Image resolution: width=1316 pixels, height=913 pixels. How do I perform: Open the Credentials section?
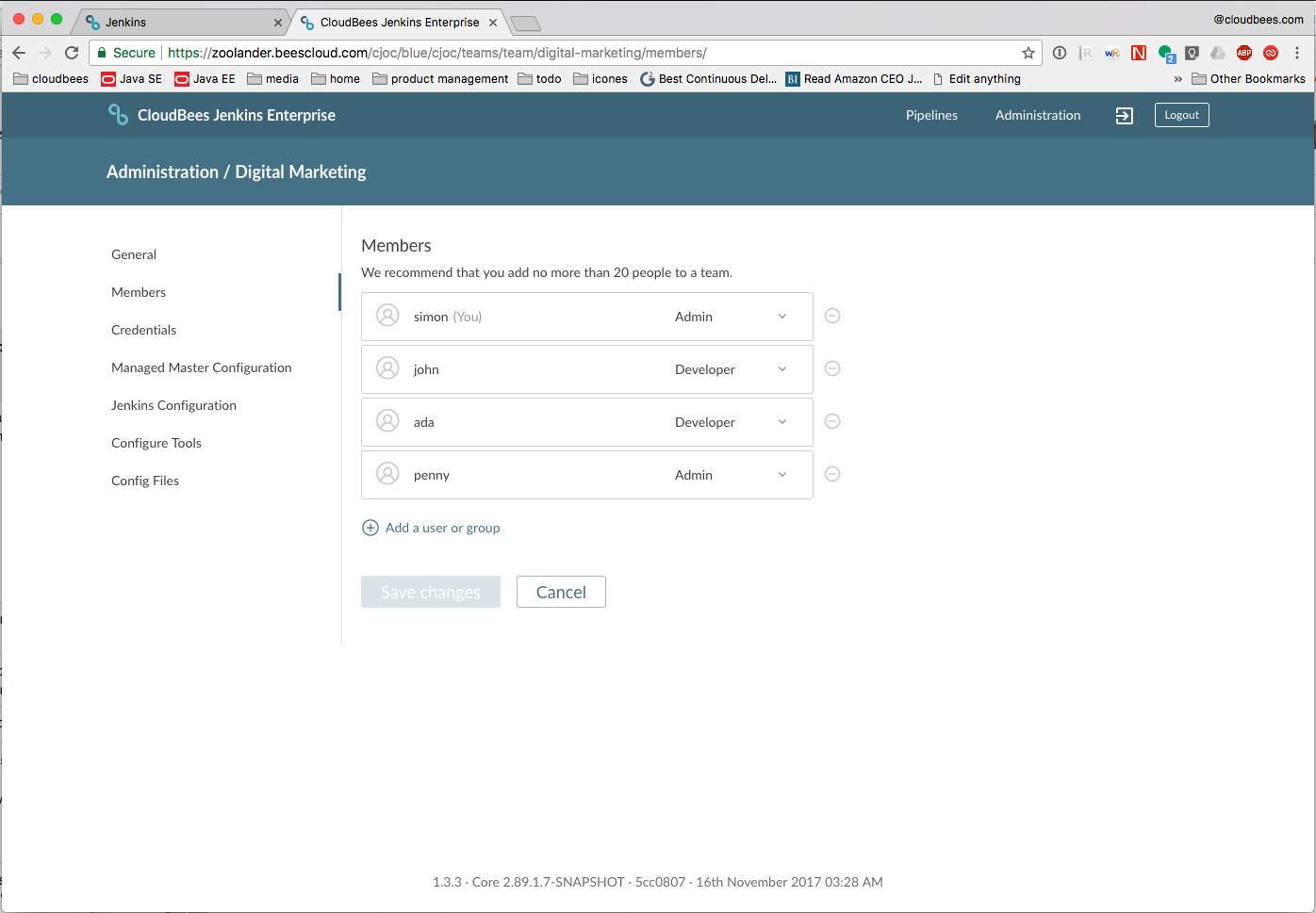(143, 330)
